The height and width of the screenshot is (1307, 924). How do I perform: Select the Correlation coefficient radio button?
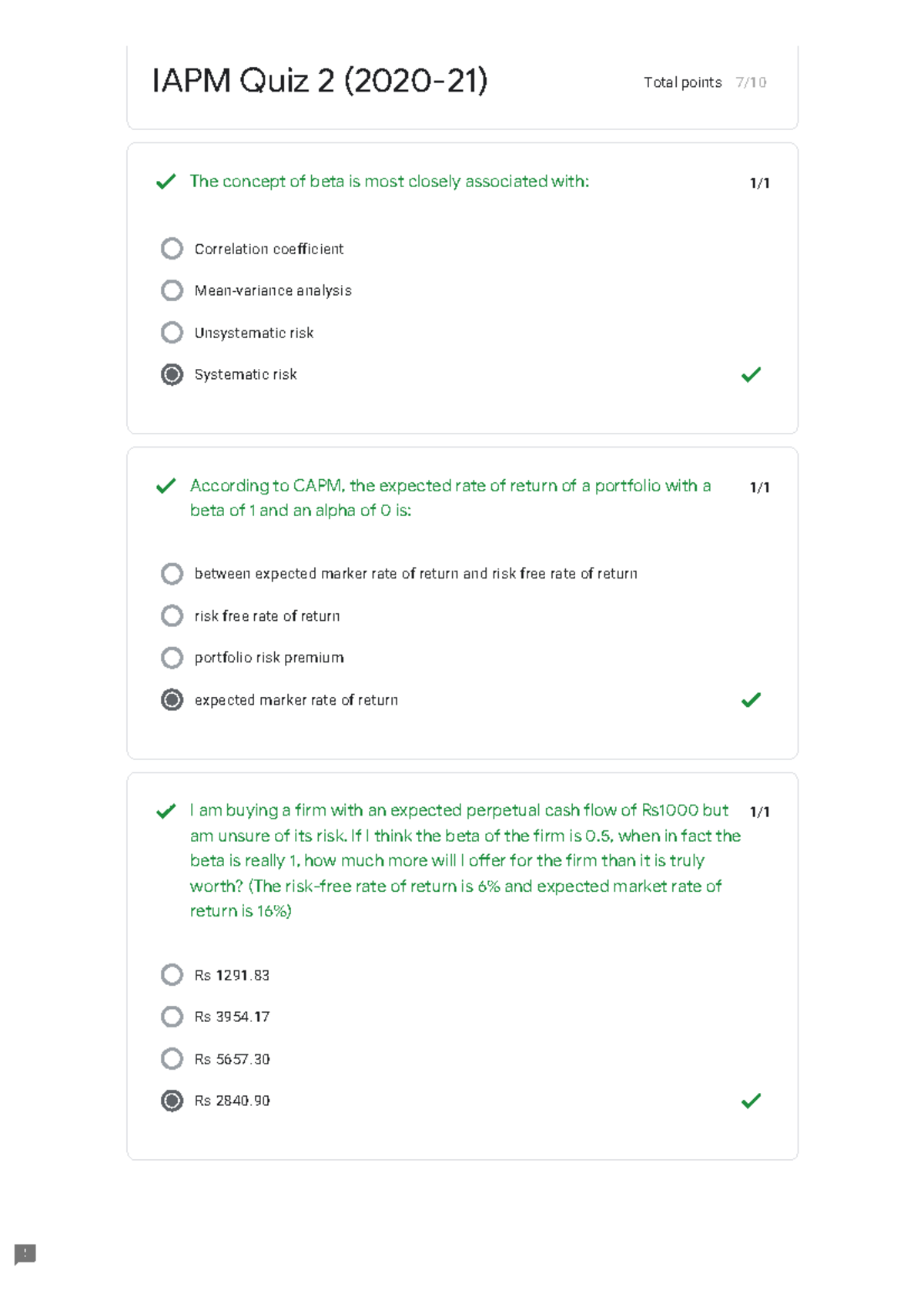[172, 247]
